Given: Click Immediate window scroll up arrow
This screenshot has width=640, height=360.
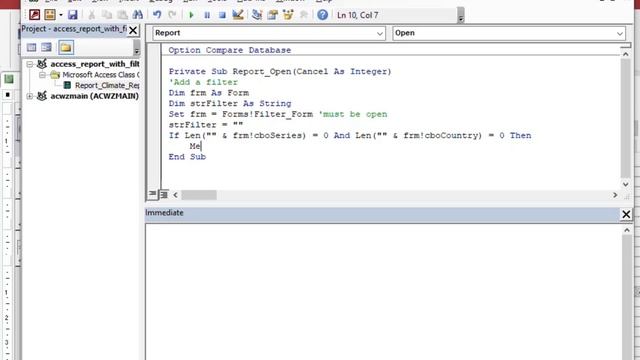Looking at the screenshot, I should pos(627,231).
